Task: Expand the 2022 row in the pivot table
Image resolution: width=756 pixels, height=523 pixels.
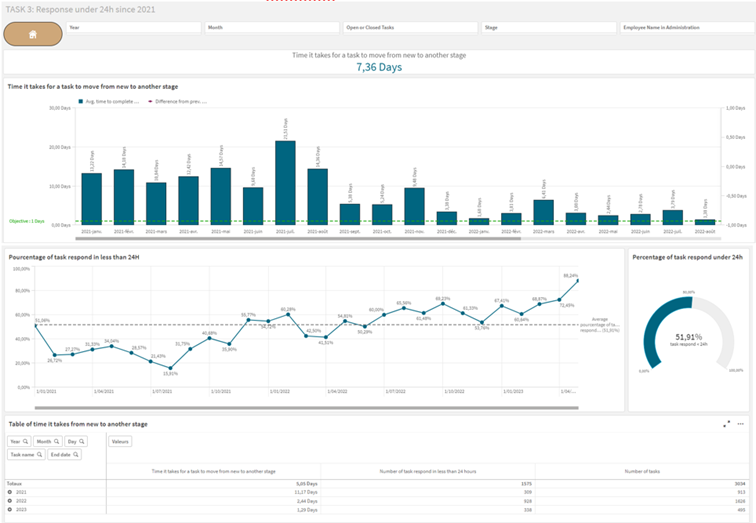Action: coord(10,502)
